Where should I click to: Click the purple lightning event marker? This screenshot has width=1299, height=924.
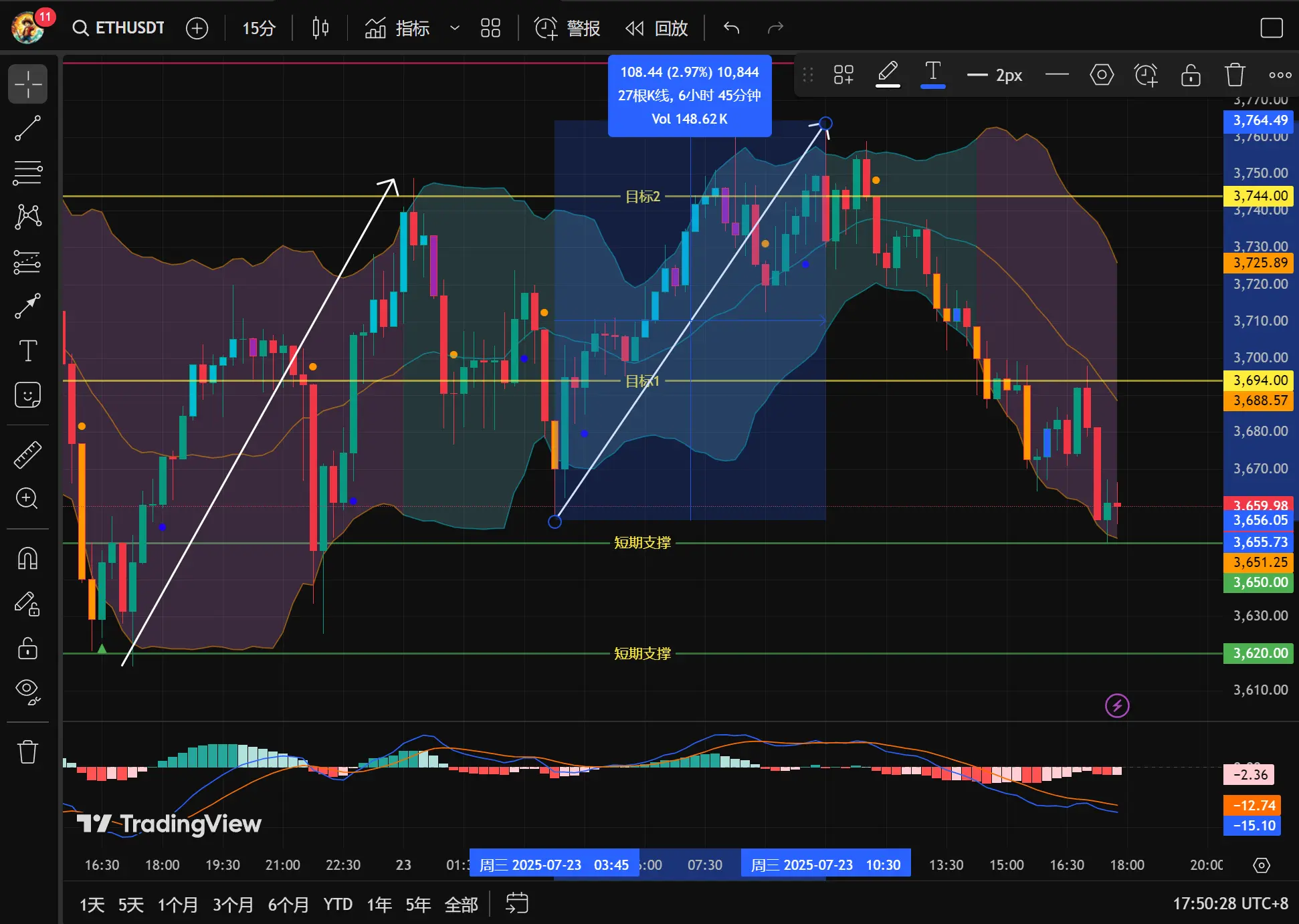pos(1117,705)
